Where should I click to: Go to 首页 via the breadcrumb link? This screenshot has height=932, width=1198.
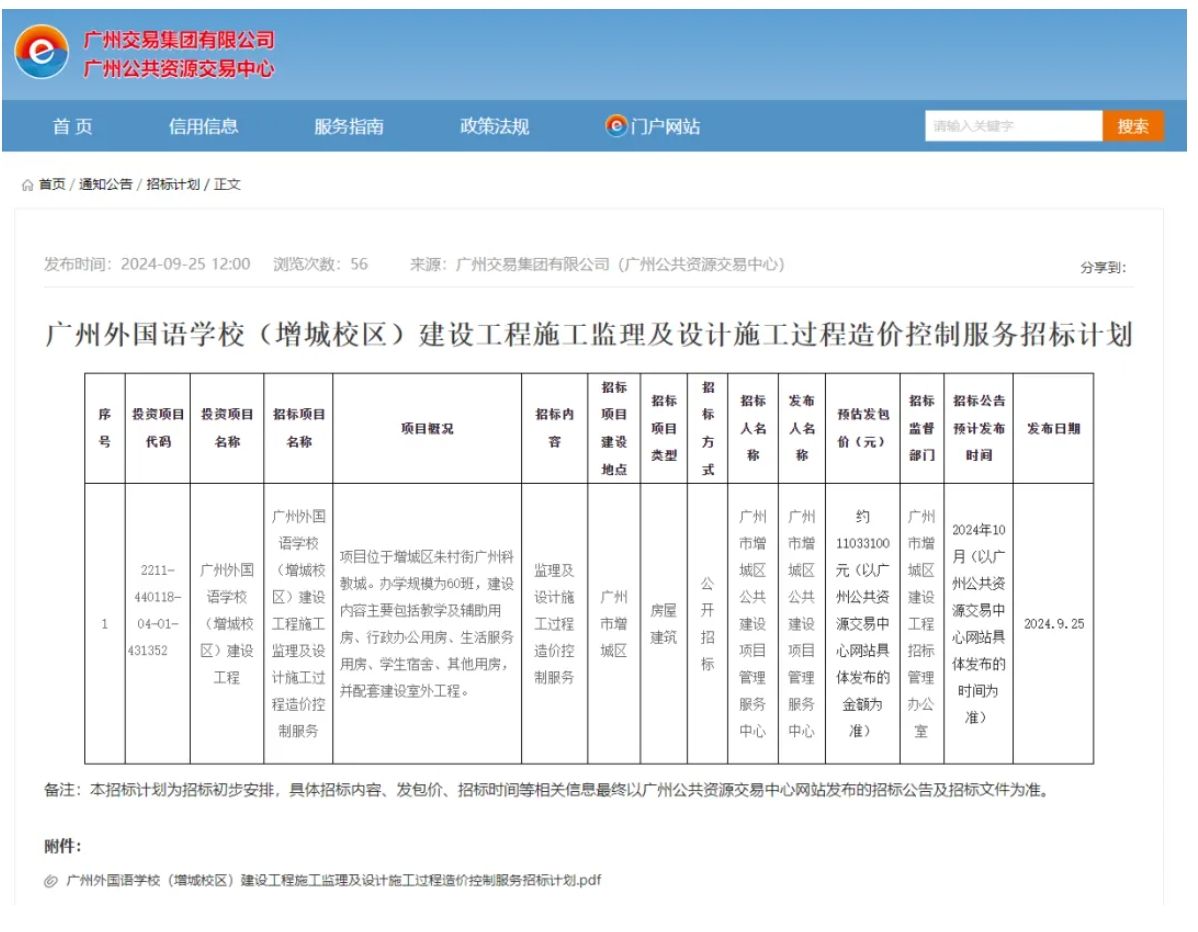point(52,184)
